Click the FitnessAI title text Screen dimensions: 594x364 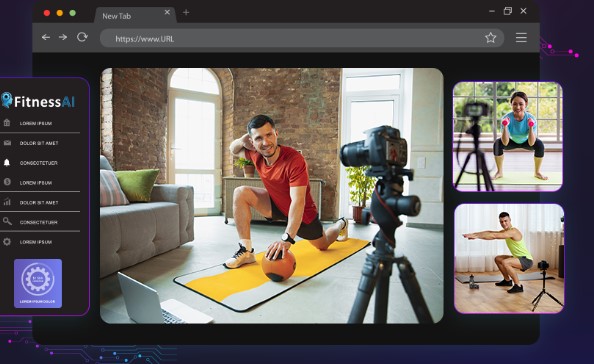coord(44,102)
